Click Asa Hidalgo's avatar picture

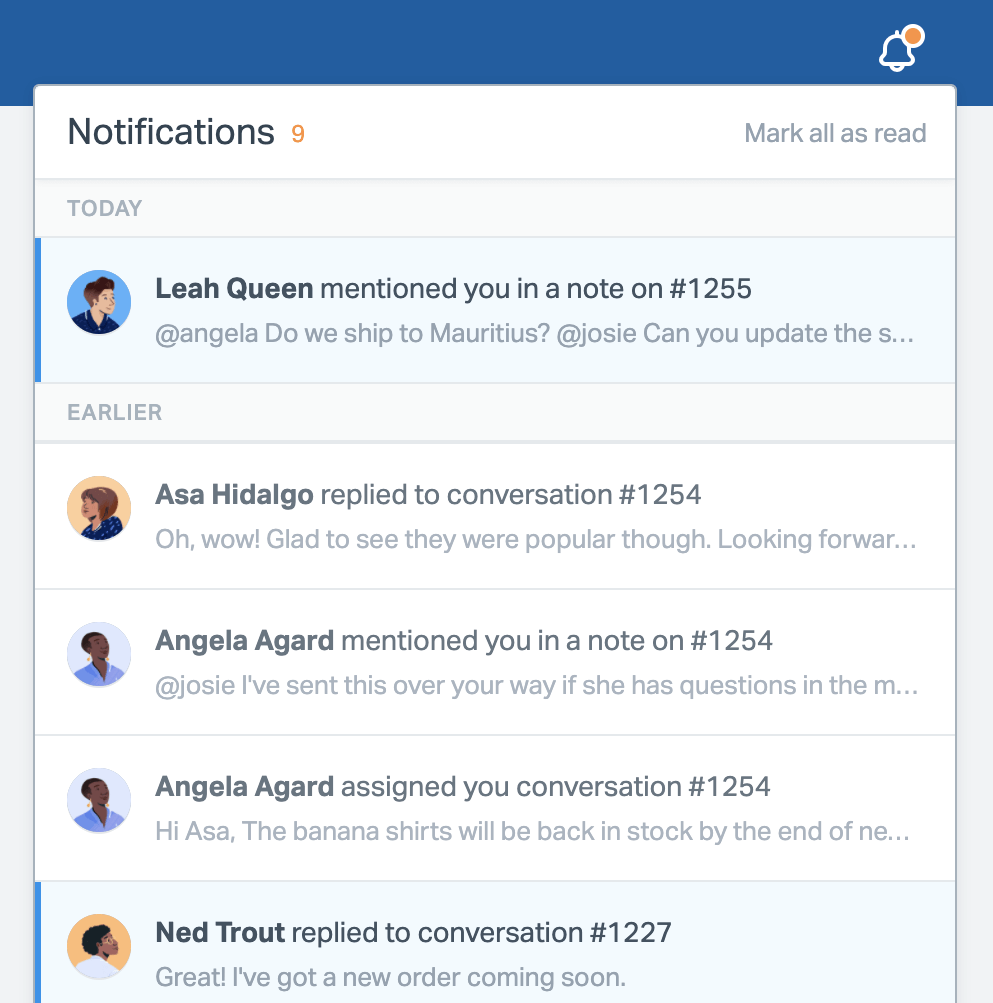(99, 508)
